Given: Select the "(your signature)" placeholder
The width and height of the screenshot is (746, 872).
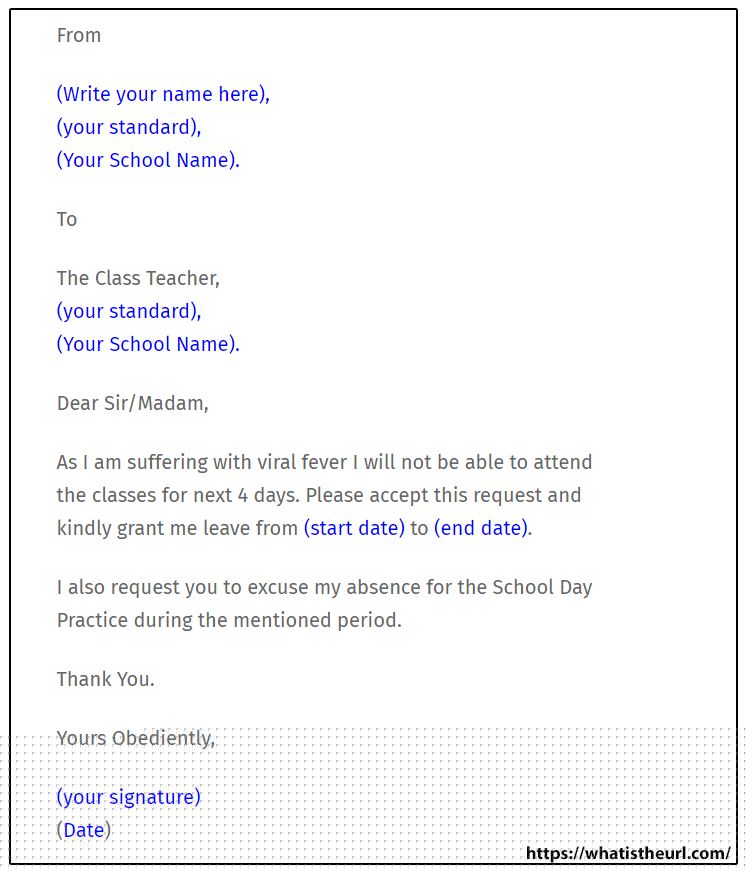Looking at the screenshot, I should click(129, 797).
